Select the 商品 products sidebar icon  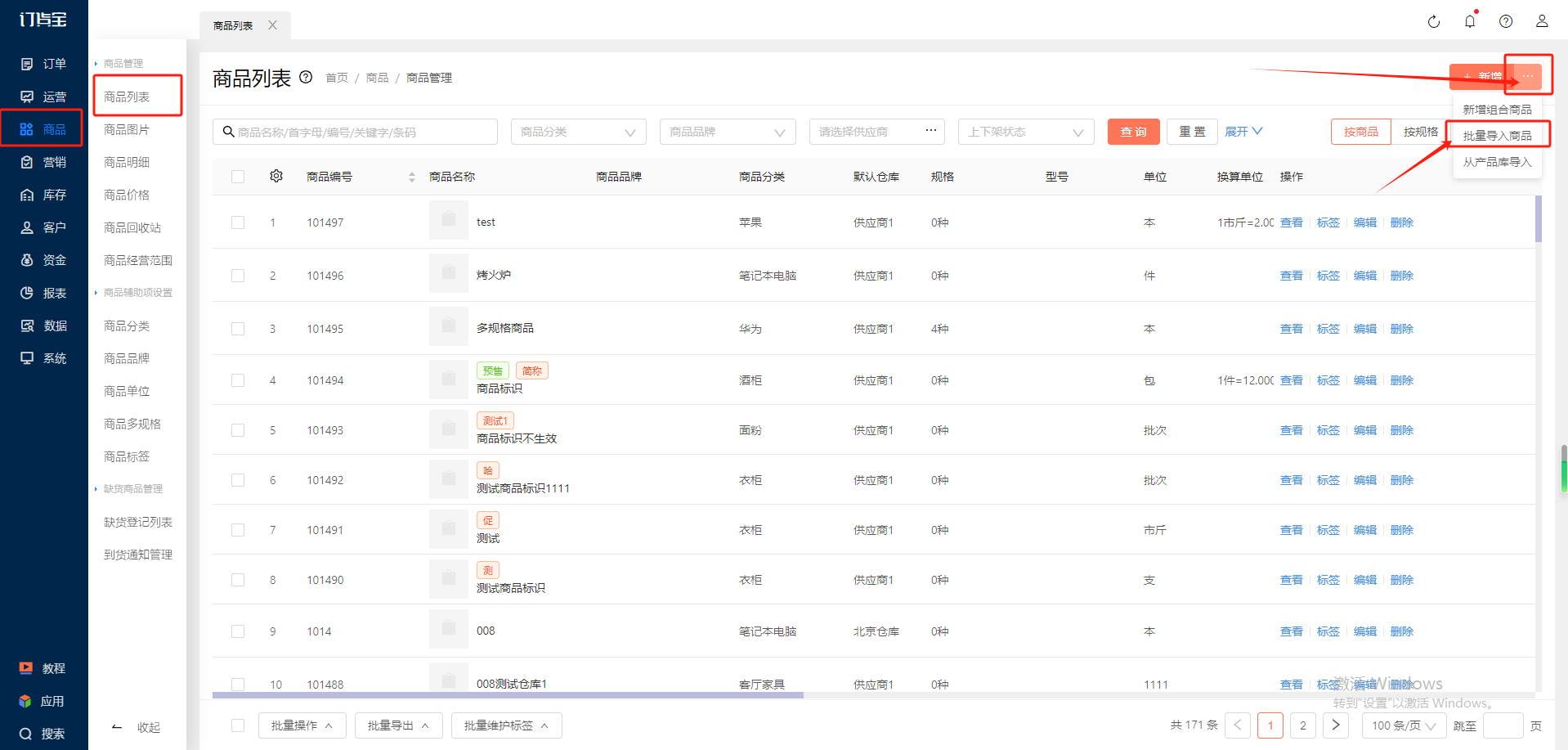[x=27, y=129]
